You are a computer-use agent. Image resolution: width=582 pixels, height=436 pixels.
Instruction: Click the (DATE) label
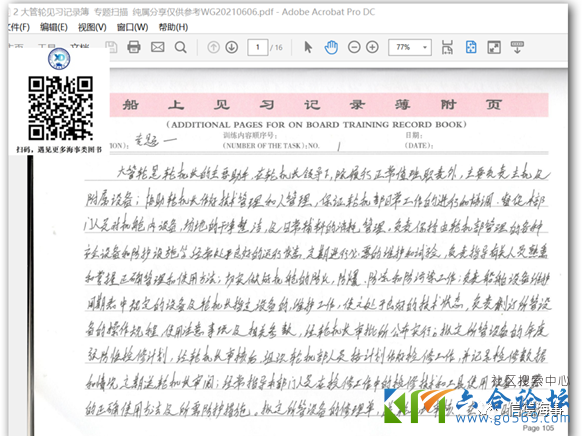tap(419, 145)
